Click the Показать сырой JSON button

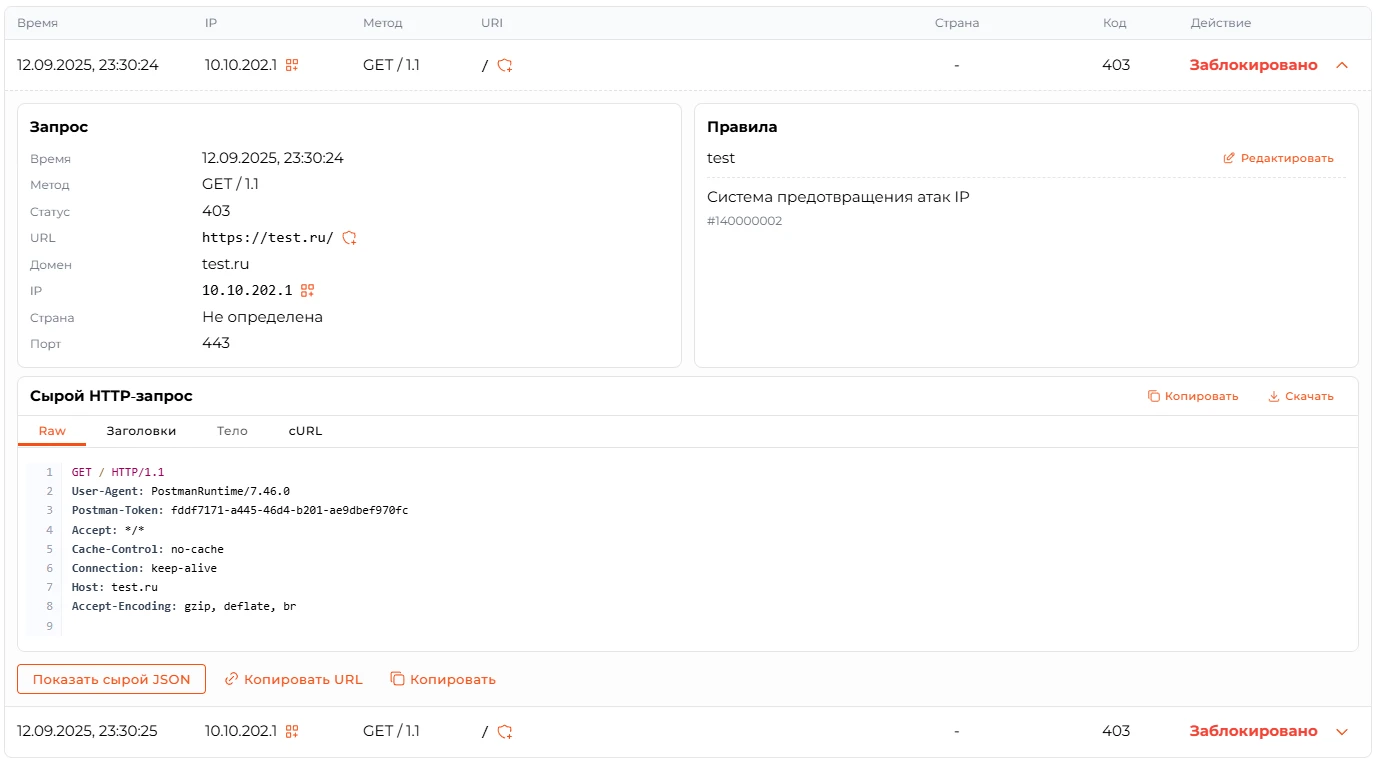(111, 679)
